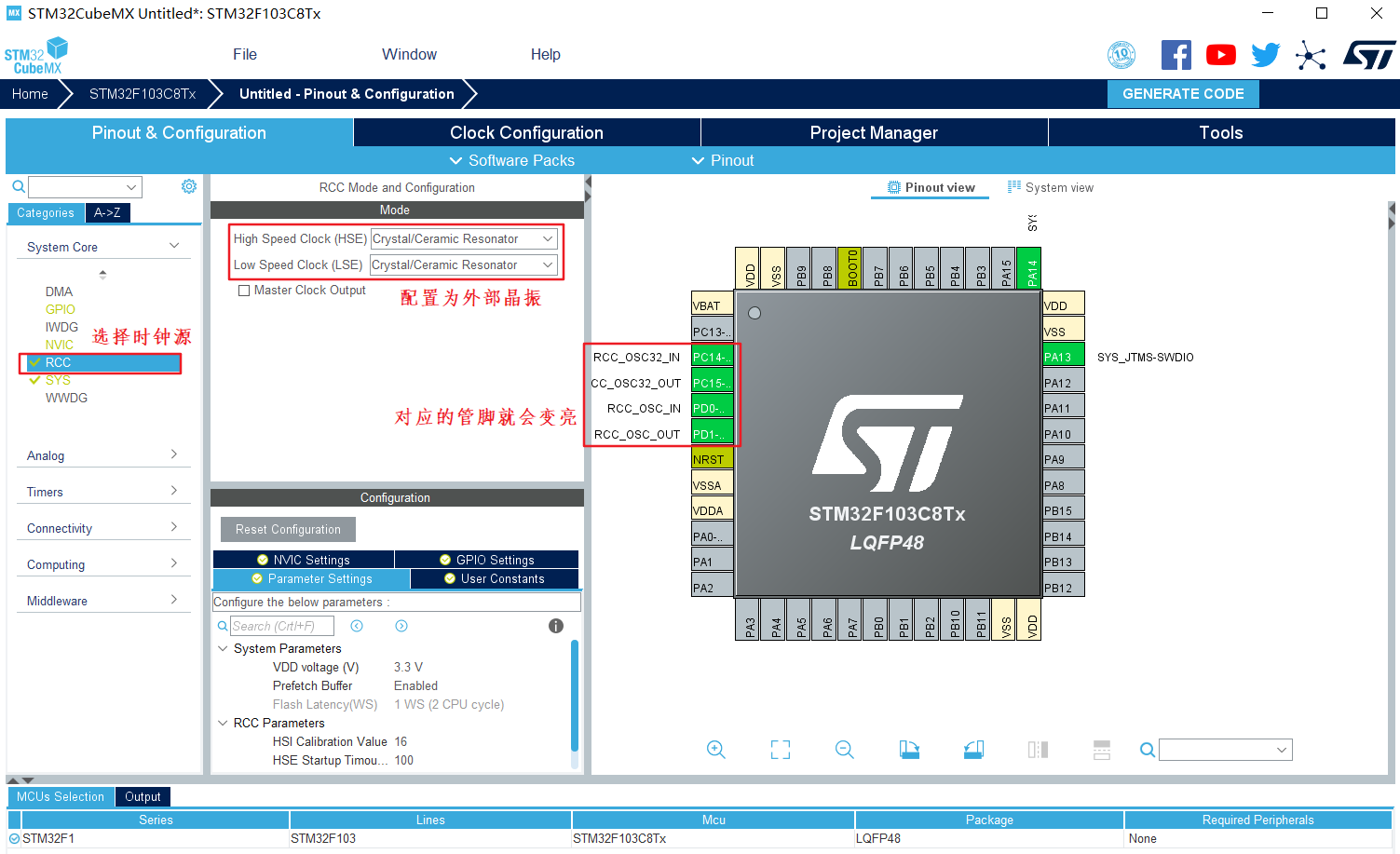Switch to the Output tab
Image resolution: width=1400 pixels, height=854 pixels.
[143, 796]
